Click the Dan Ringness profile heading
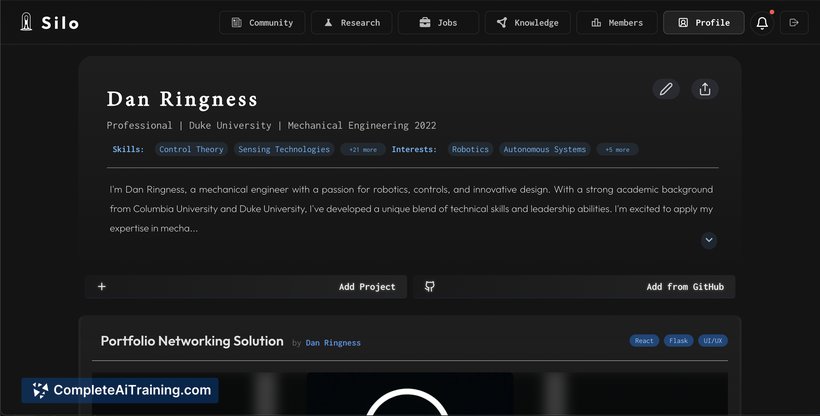Image resolution: width=820 pixels, height=416 pixels. coord(182,99)
